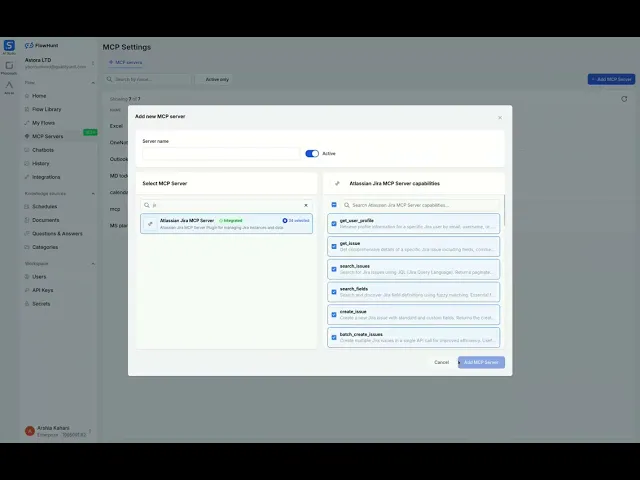This screenshot has height=480, width=640.
Task: Click the capabilities list scrollbar
Action: coord(504,210)
